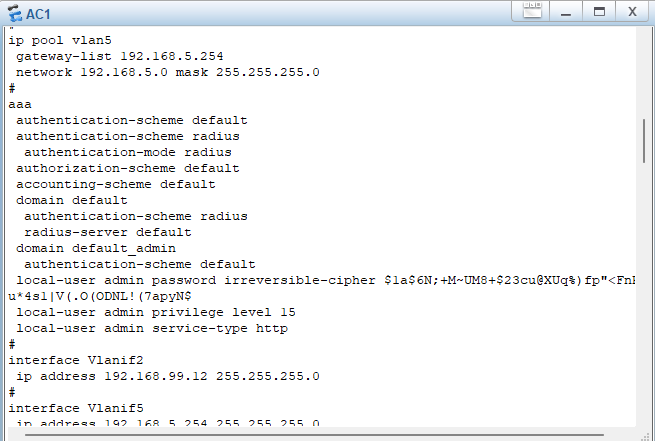This screenshot has width=655, height=441.
Task: Click the AC1 window title text
Action: (41, 13)
